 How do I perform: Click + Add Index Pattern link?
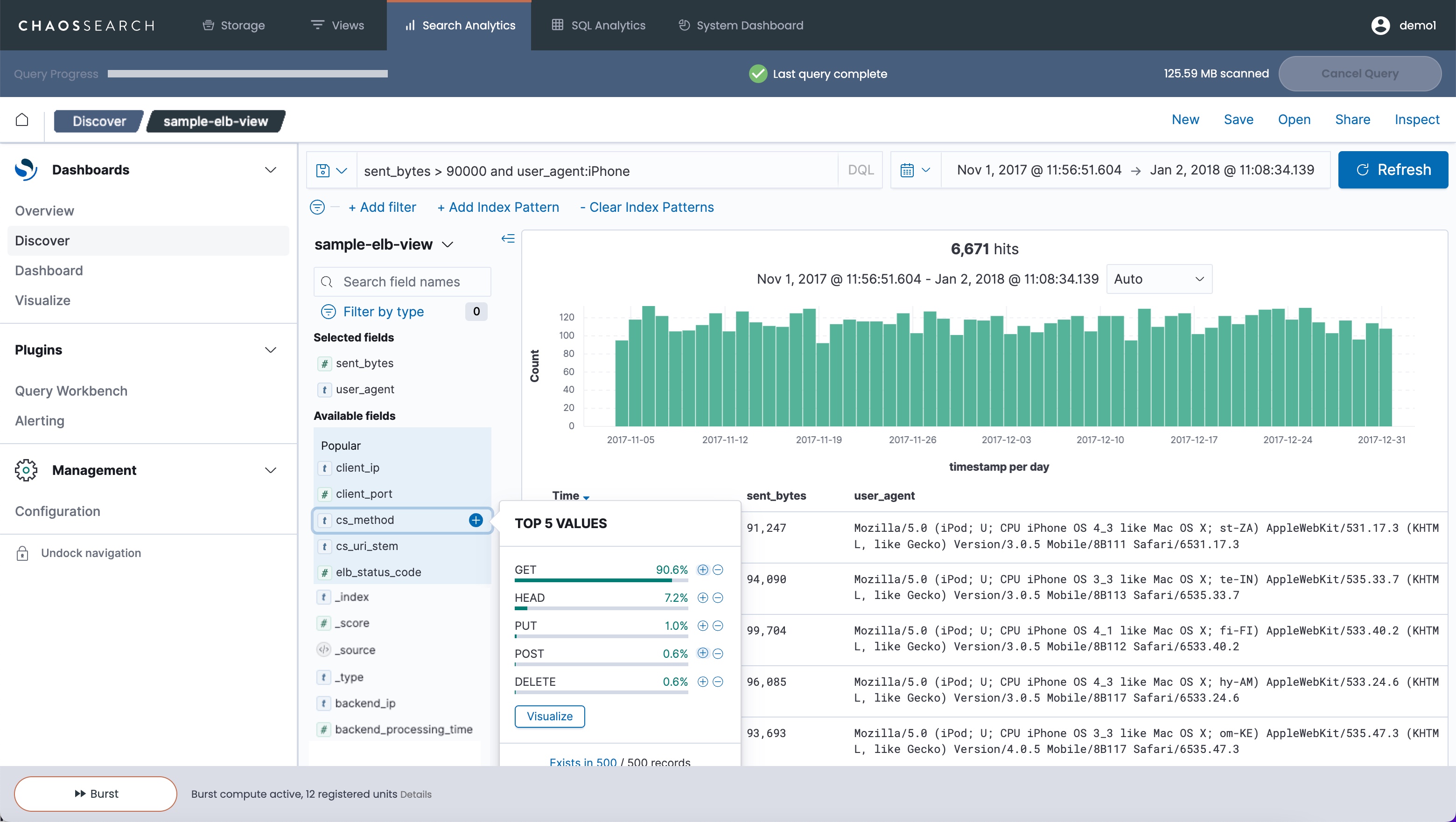point(498,207)
